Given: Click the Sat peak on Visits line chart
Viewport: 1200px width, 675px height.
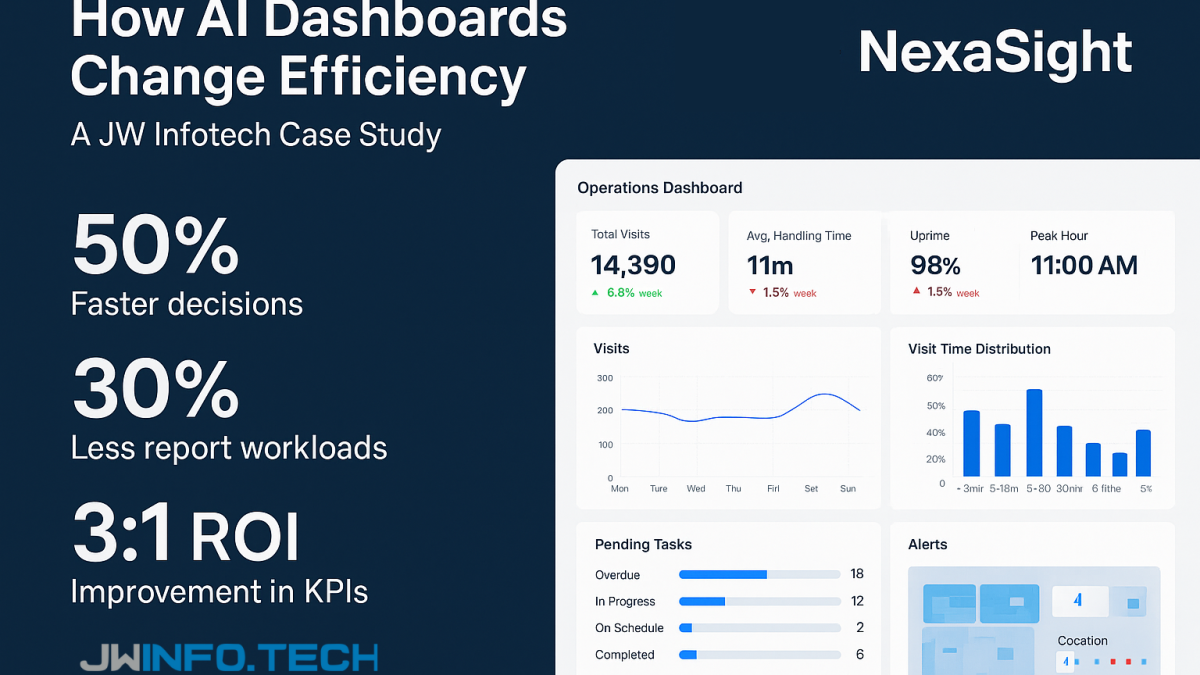Looking at the screenshot, I should pos(825,395).
